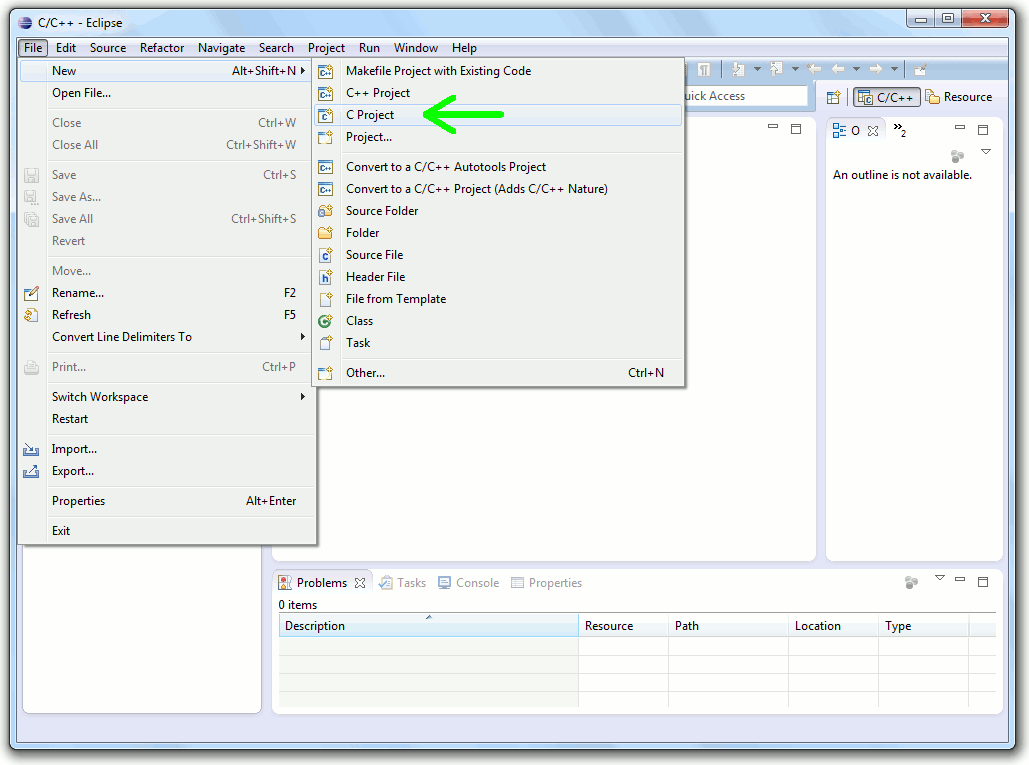Switch to the Resource perspective
The width and height of the screenshot is (1029, 765).
[x=959, y=97]
